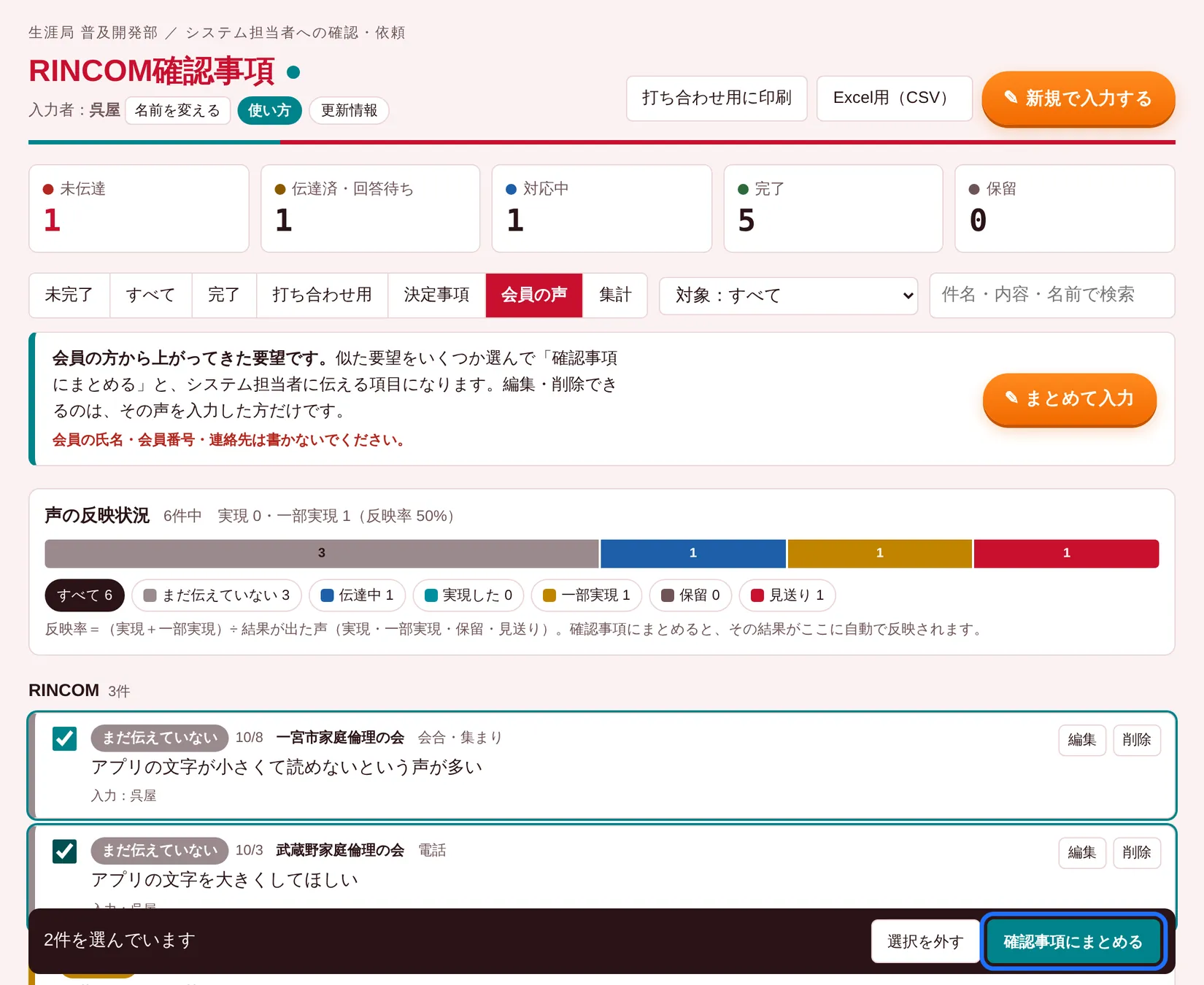This screenshot has height=985, width=1204.
Task: Delete the 武蔵野家庭倫理の会 entry
Action: [x=1137, y=852]
